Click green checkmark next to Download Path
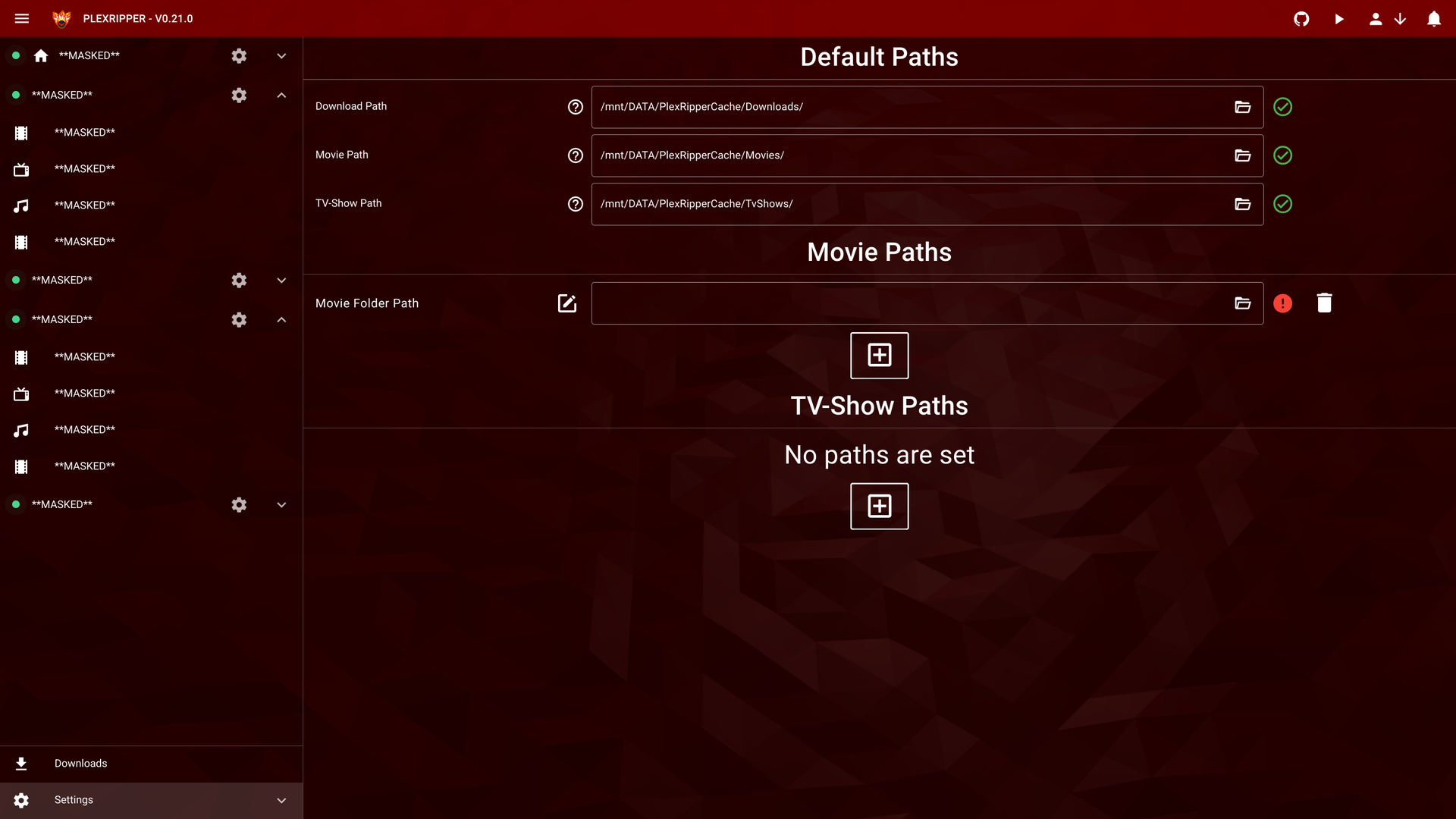 pyautogui.click(x=1282, y=107)
